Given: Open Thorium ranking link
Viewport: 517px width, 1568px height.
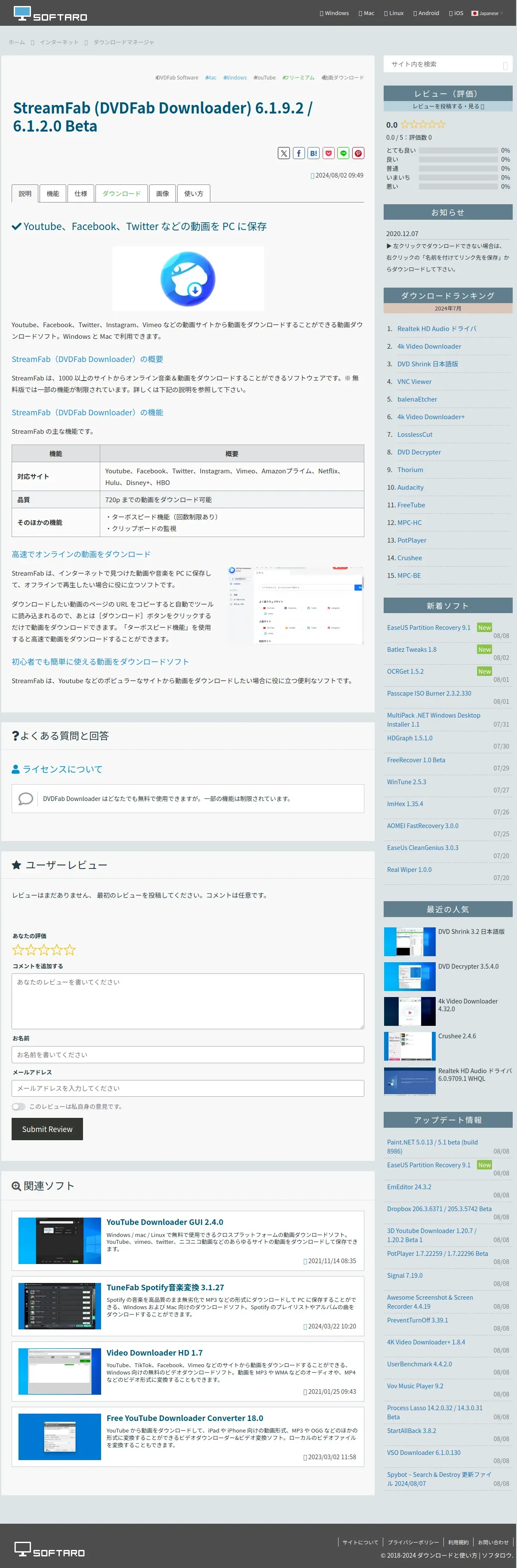Looking at the screenshot, I should click(410, 470).
